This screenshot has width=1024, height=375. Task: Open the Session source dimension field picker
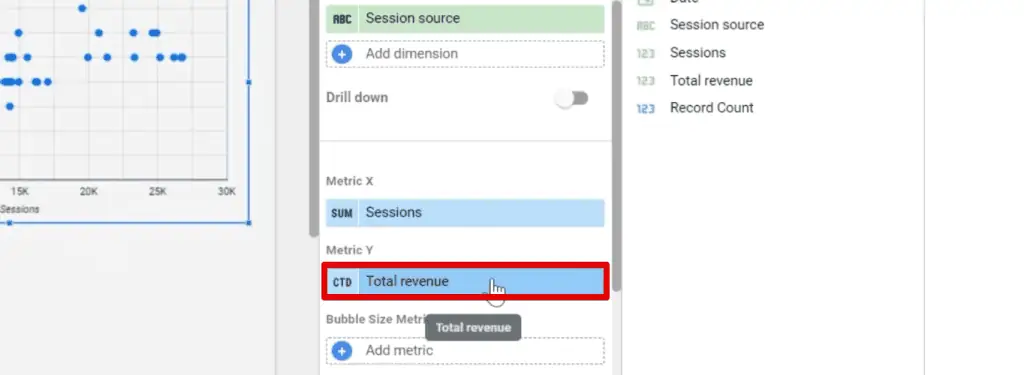point(465,19)
